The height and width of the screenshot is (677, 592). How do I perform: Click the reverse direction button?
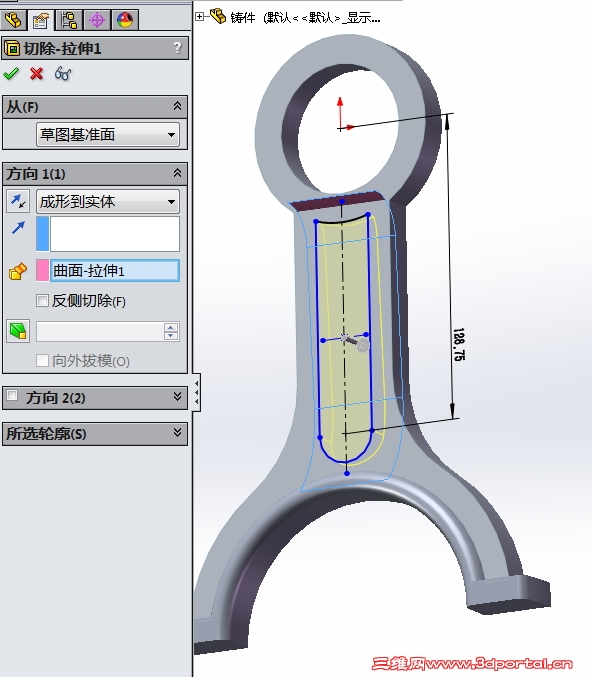pos(18,201)
